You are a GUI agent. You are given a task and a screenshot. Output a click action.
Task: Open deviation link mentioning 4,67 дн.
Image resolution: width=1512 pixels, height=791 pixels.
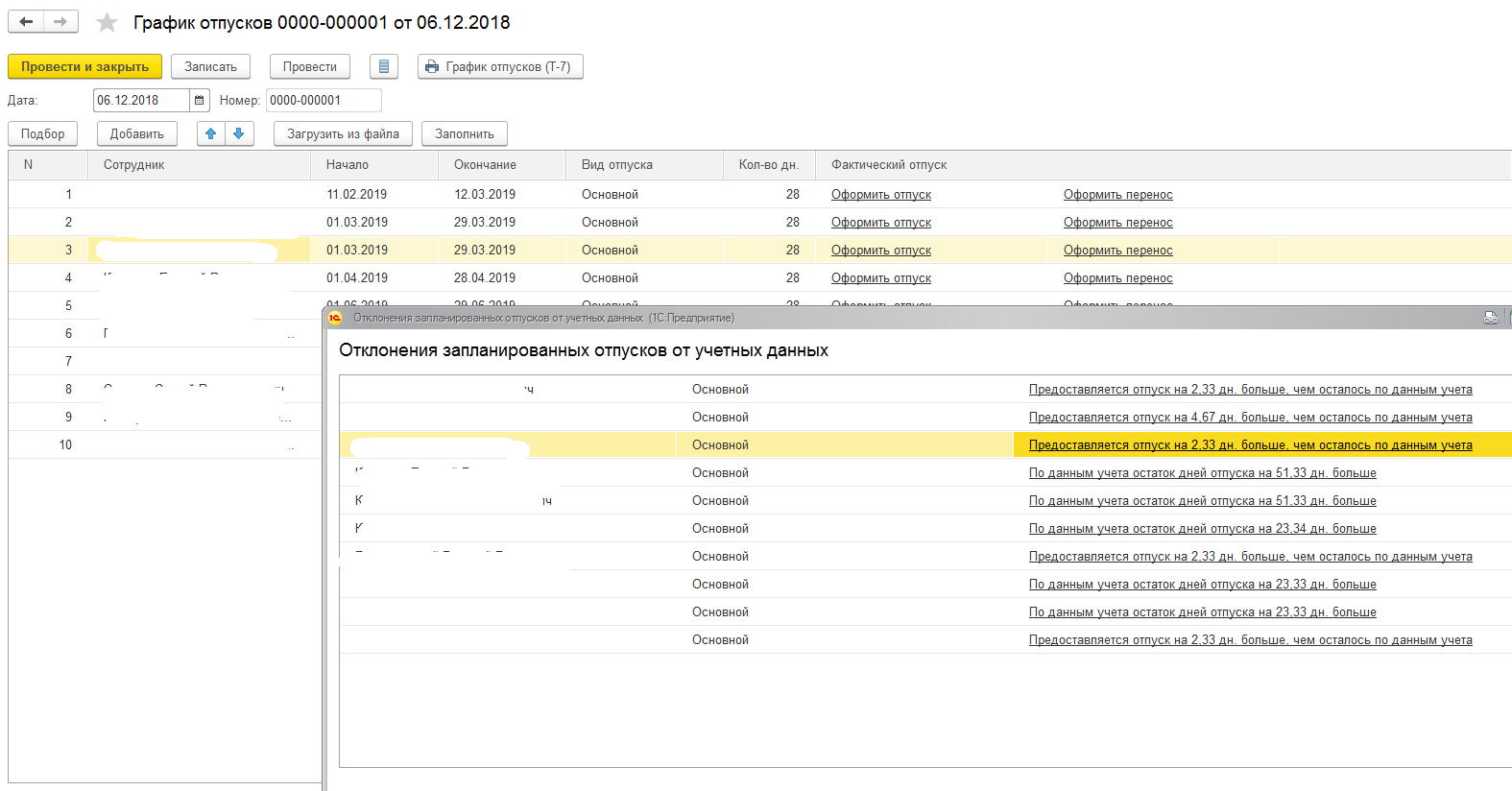point(1250,417)
